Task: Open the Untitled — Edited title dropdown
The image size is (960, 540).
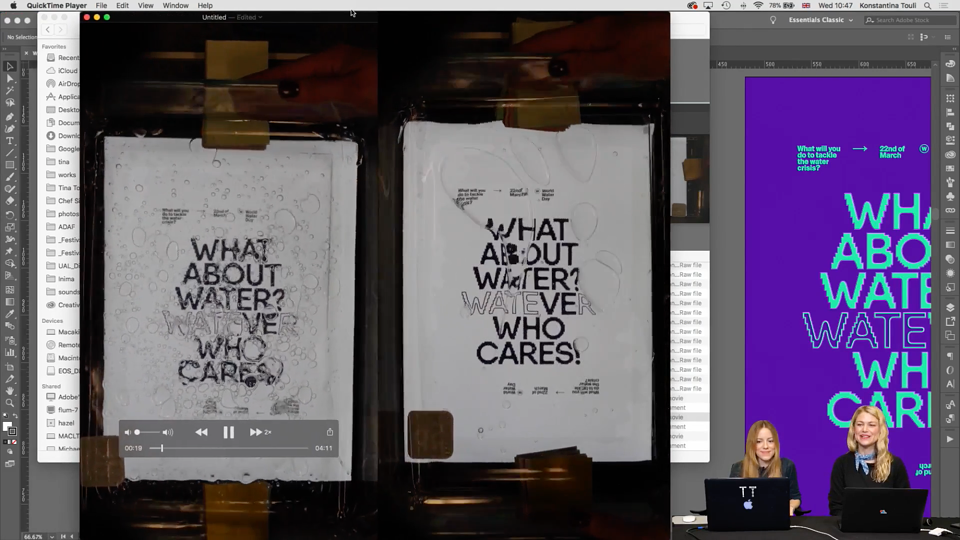Action: coord(232,17)
